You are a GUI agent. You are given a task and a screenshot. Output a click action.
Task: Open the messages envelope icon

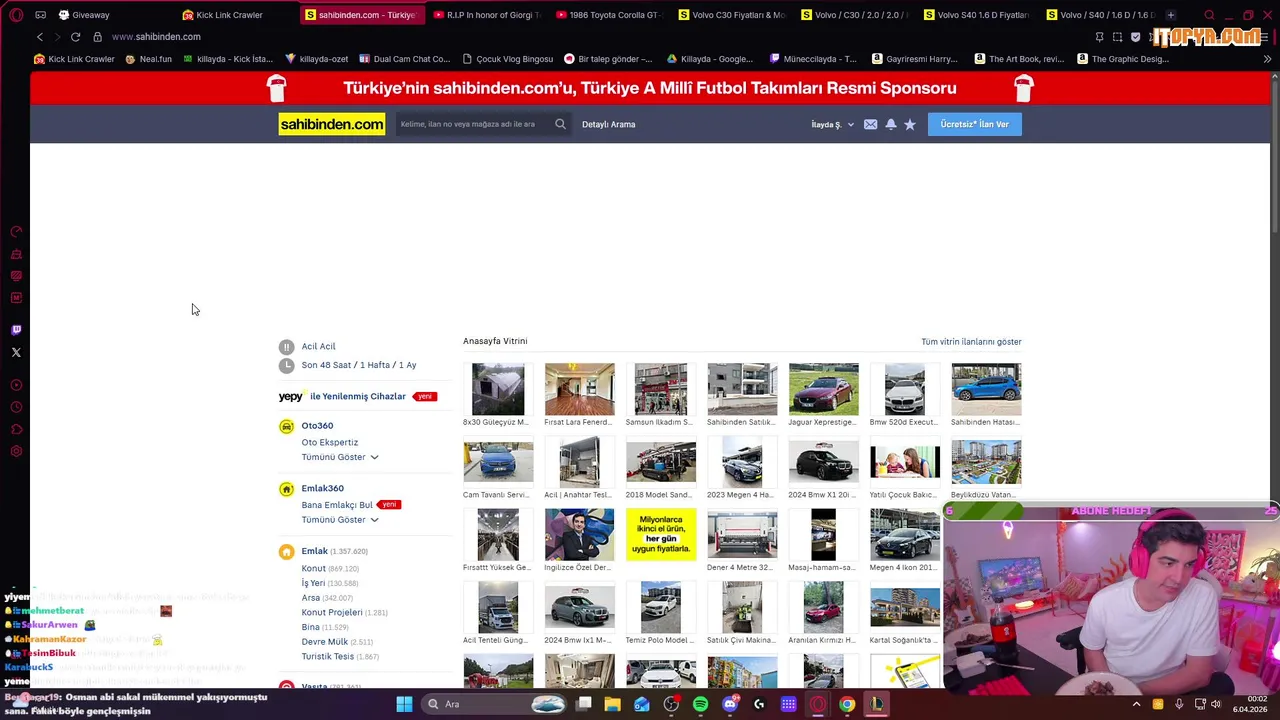(870, 124)
